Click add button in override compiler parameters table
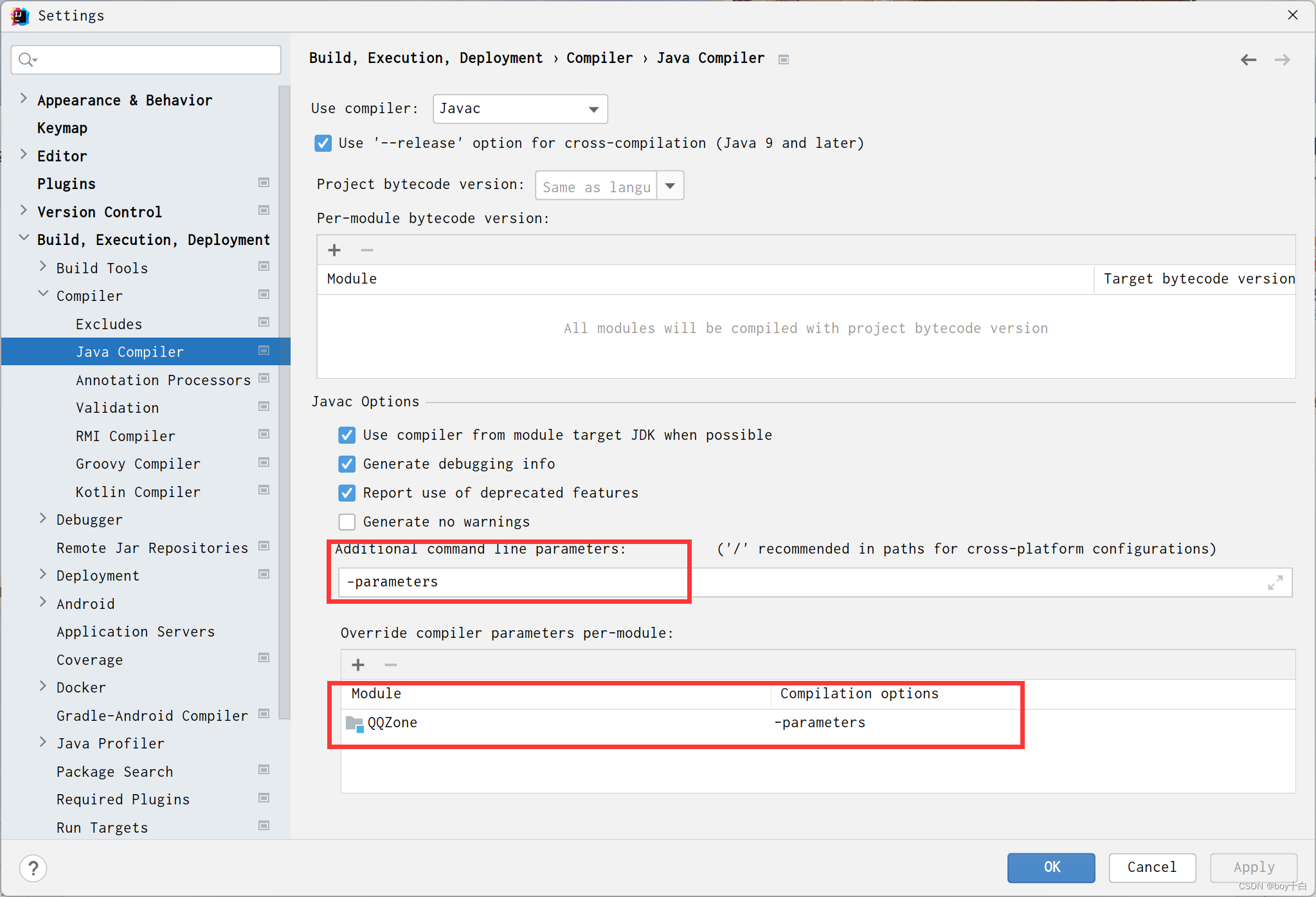1316x897 pixels. (x=358, y=665)
